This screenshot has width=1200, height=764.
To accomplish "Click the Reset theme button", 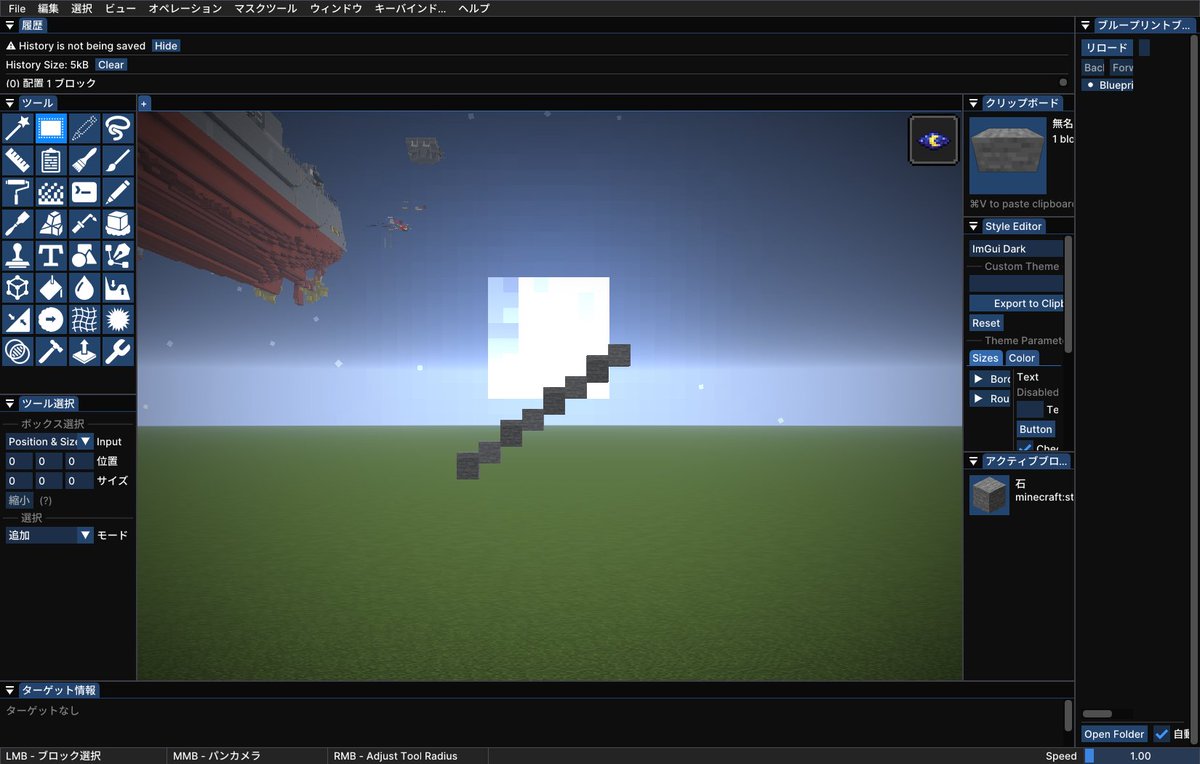I will (986, 323).
